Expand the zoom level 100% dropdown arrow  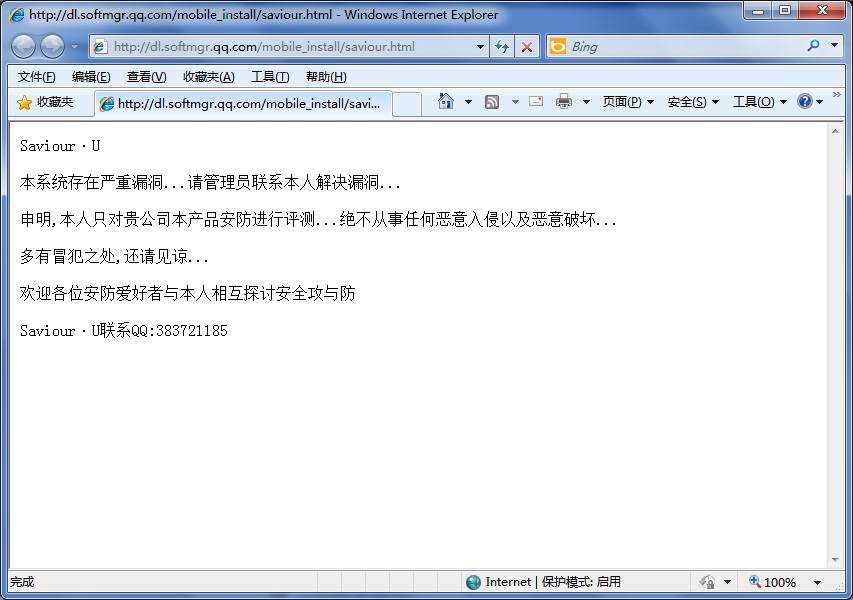click(x=817, y=582)
